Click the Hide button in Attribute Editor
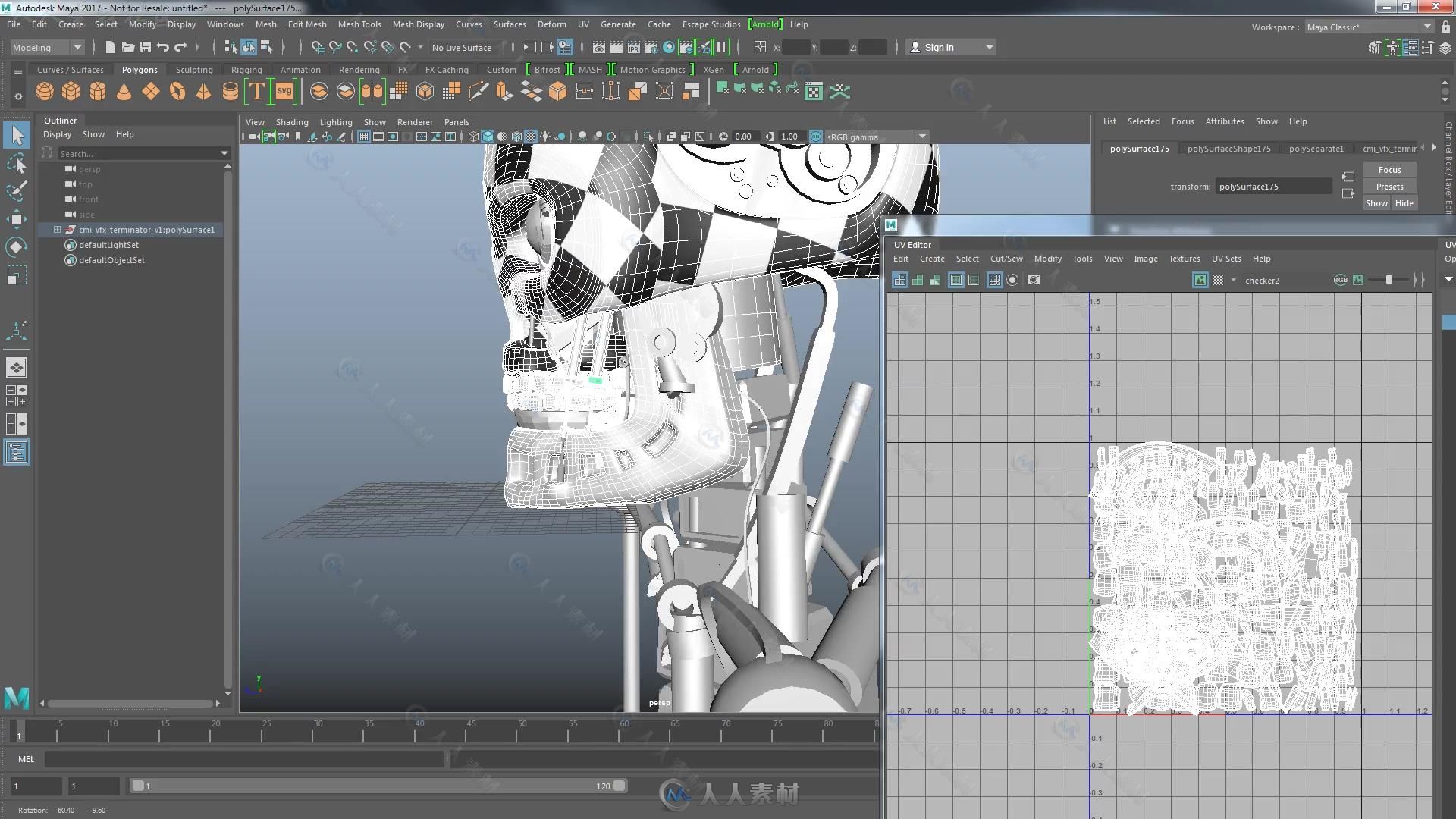 coord(1404,203)
